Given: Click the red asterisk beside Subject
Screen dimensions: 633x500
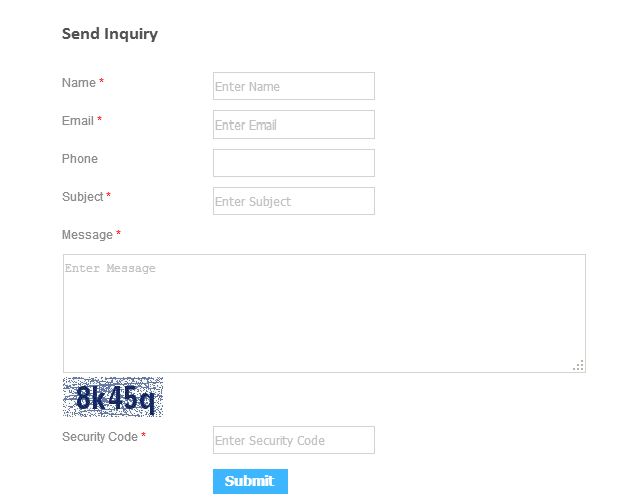Looking at the screenshot, I should click(109, 197).
